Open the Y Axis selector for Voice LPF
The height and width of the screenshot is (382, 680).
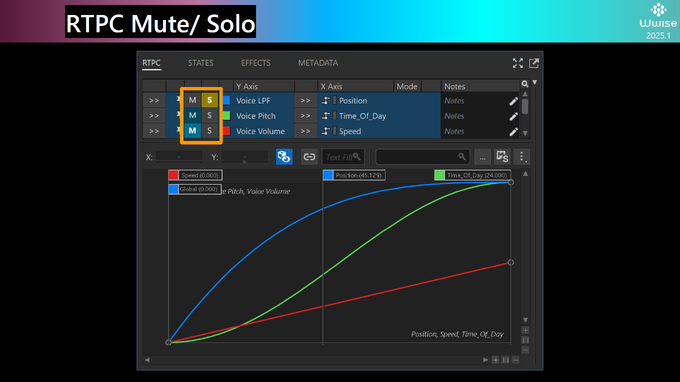pos(154,101)
